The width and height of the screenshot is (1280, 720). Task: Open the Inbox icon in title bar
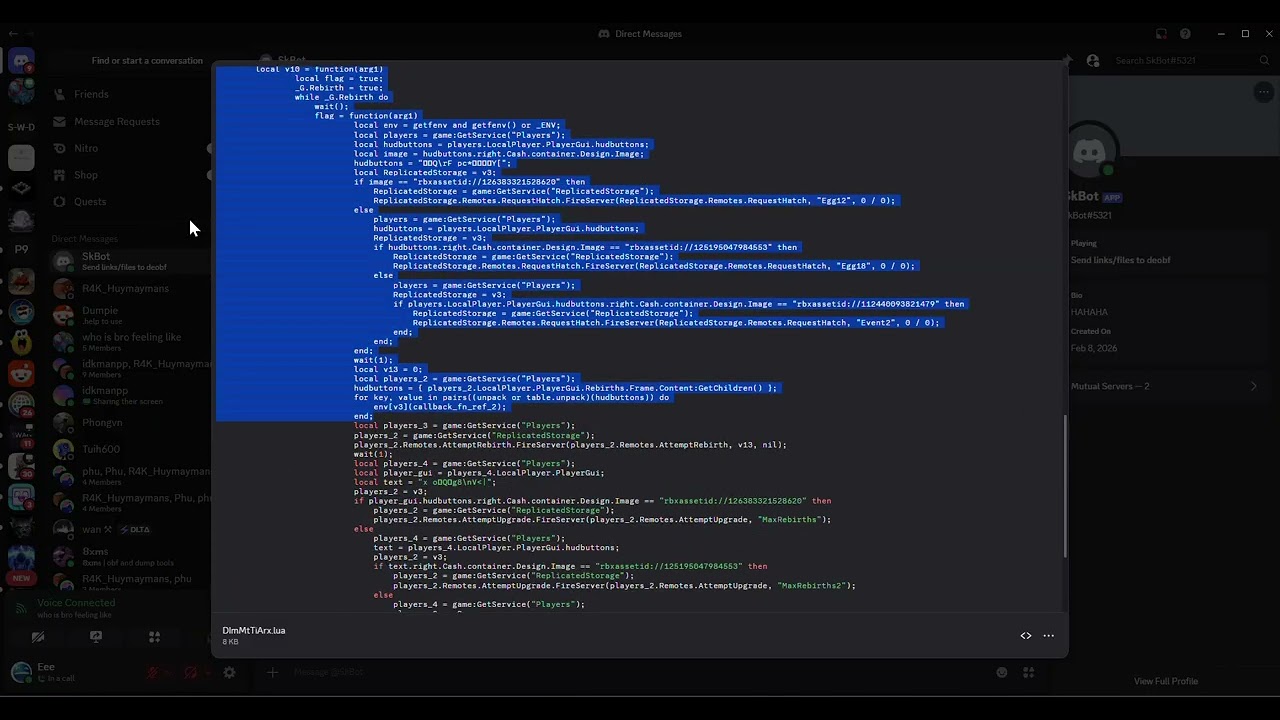click(x=1161, y=34)
